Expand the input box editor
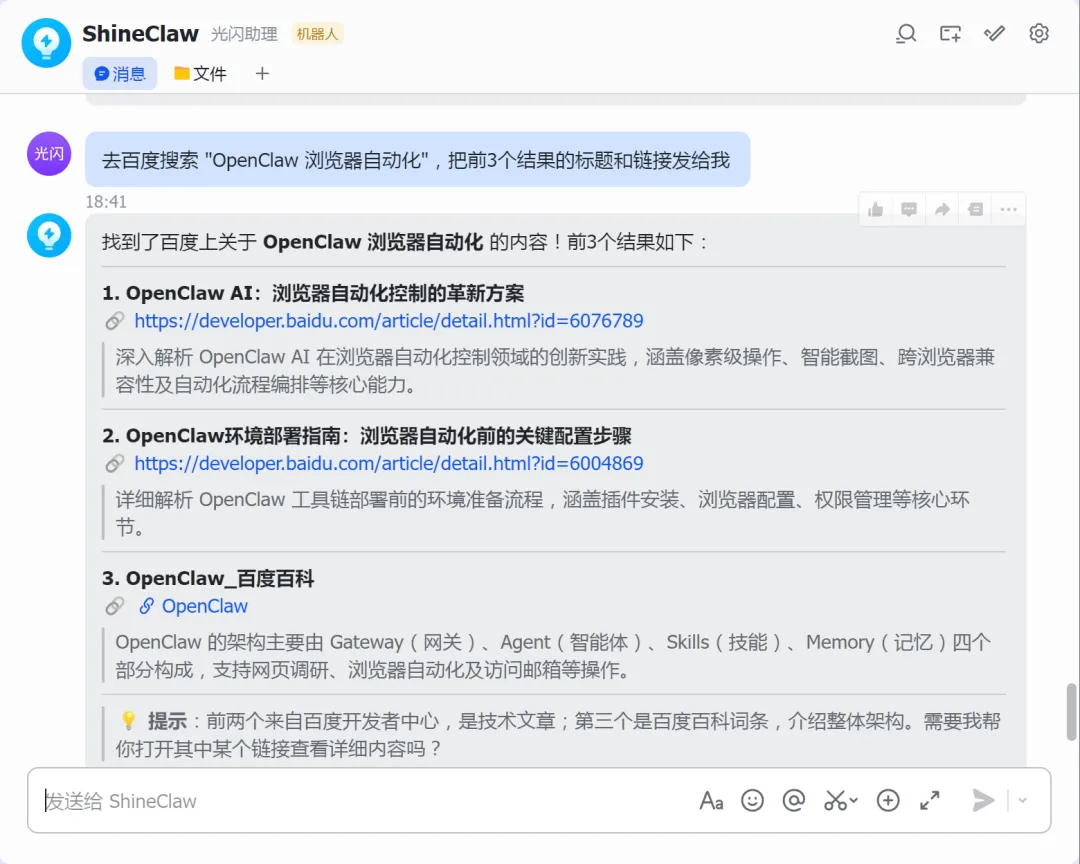The width and height of the screenshot is (1080, 864). (x=930, y=801)
